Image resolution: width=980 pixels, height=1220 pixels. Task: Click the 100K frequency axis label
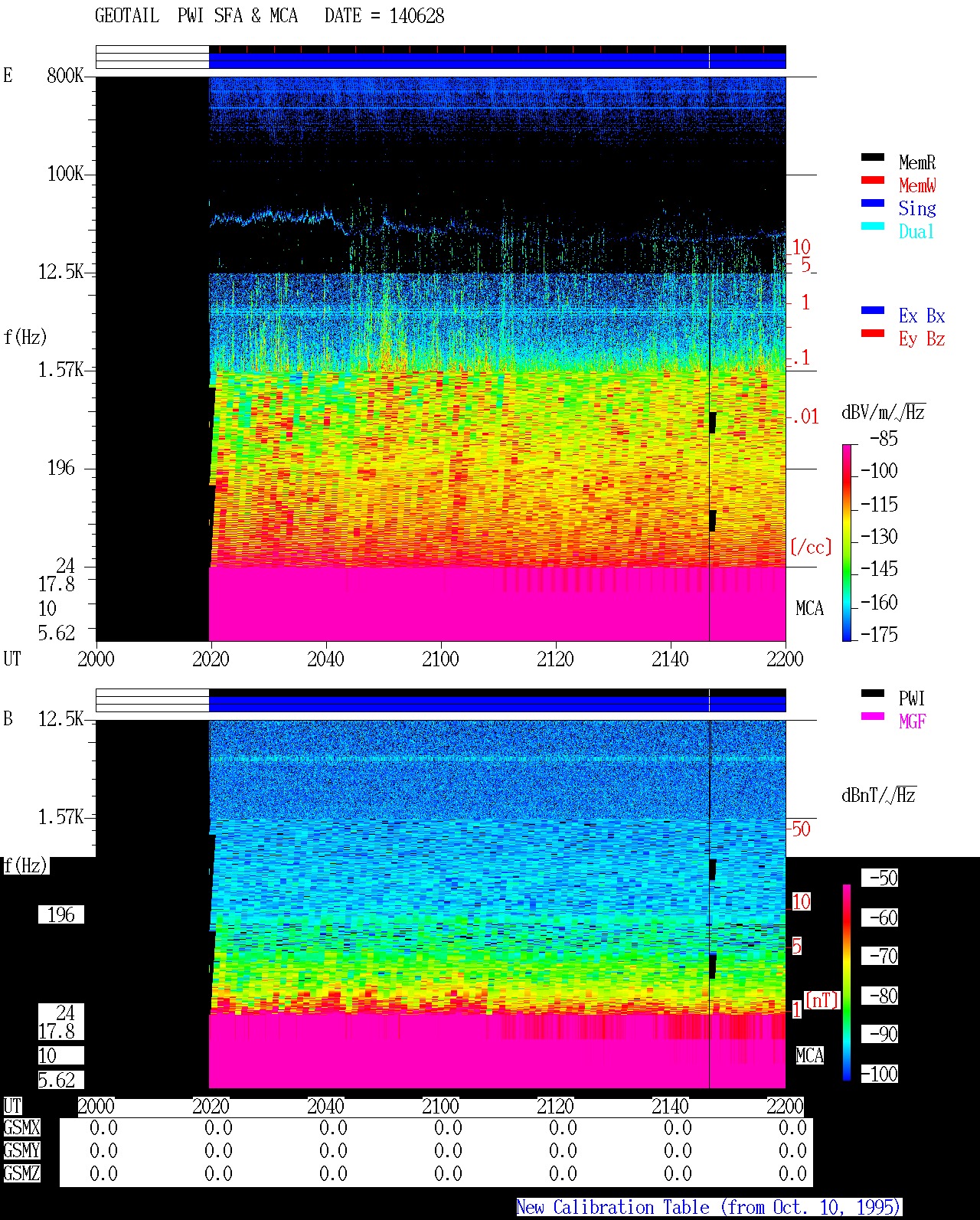pyautogui.click(x=65, y=173)
